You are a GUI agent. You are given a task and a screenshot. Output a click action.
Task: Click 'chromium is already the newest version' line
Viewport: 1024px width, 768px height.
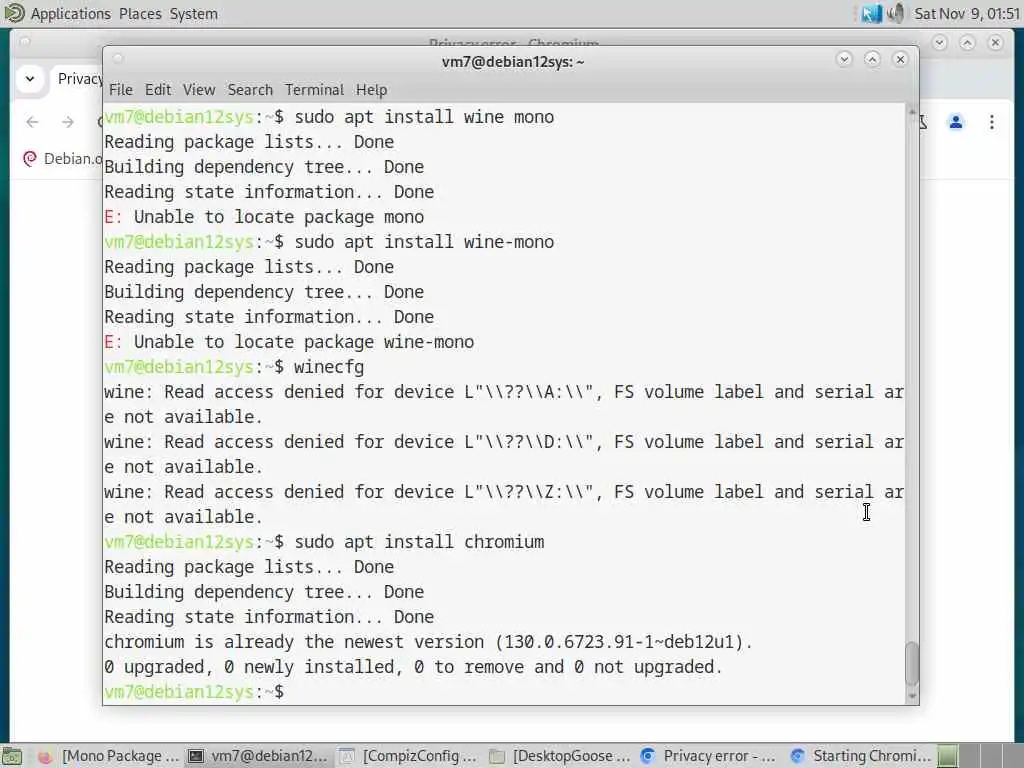pyautogui.click(x=428, y=642)
